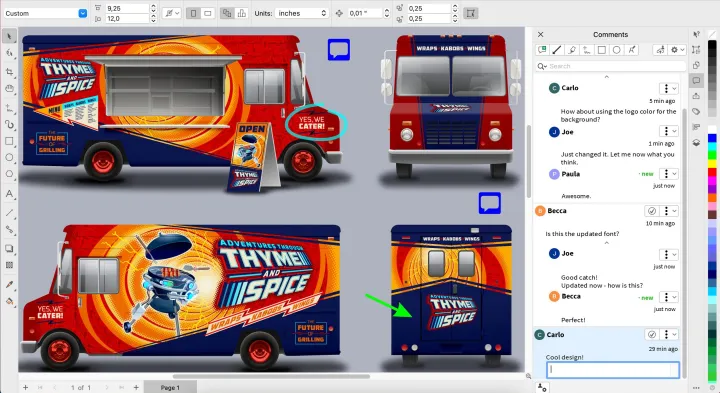Select the Connector tool
This screenshot has width=720, height=393.
(9, 230)
